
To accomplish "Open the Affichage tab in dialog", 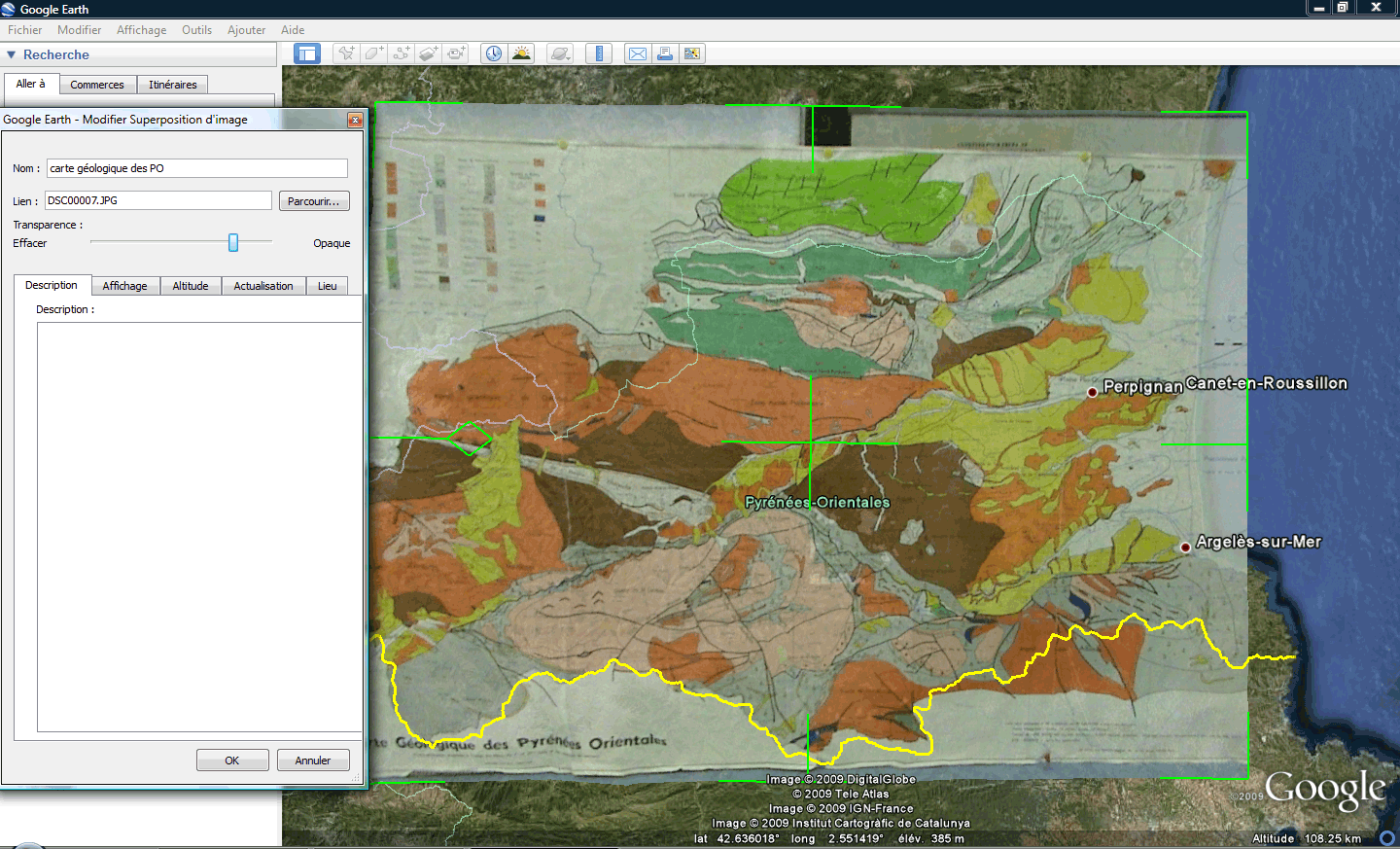I will click(x=125, y=286).
